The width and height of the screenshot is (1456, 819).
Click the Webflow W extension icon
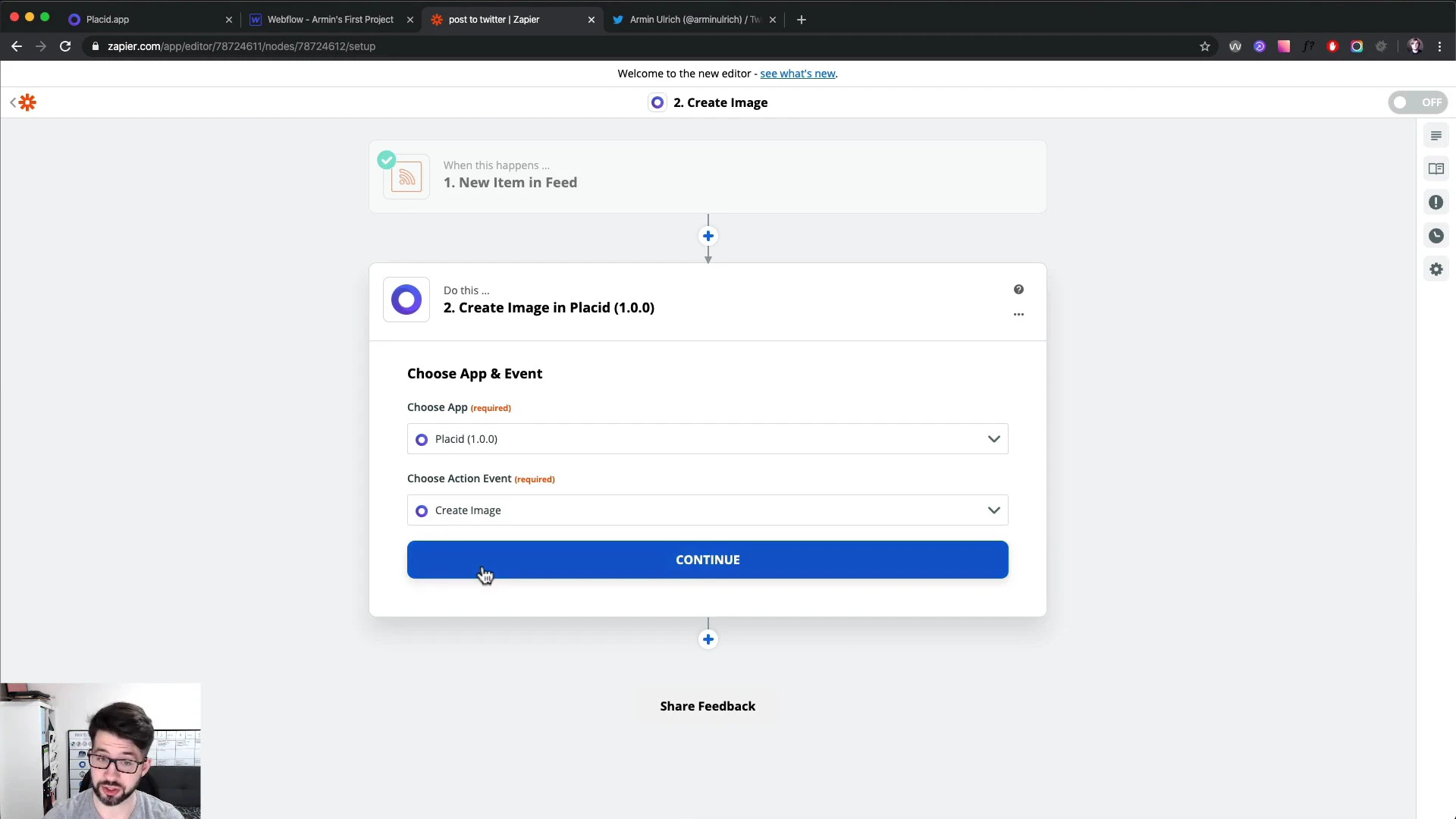[1235, 46]
